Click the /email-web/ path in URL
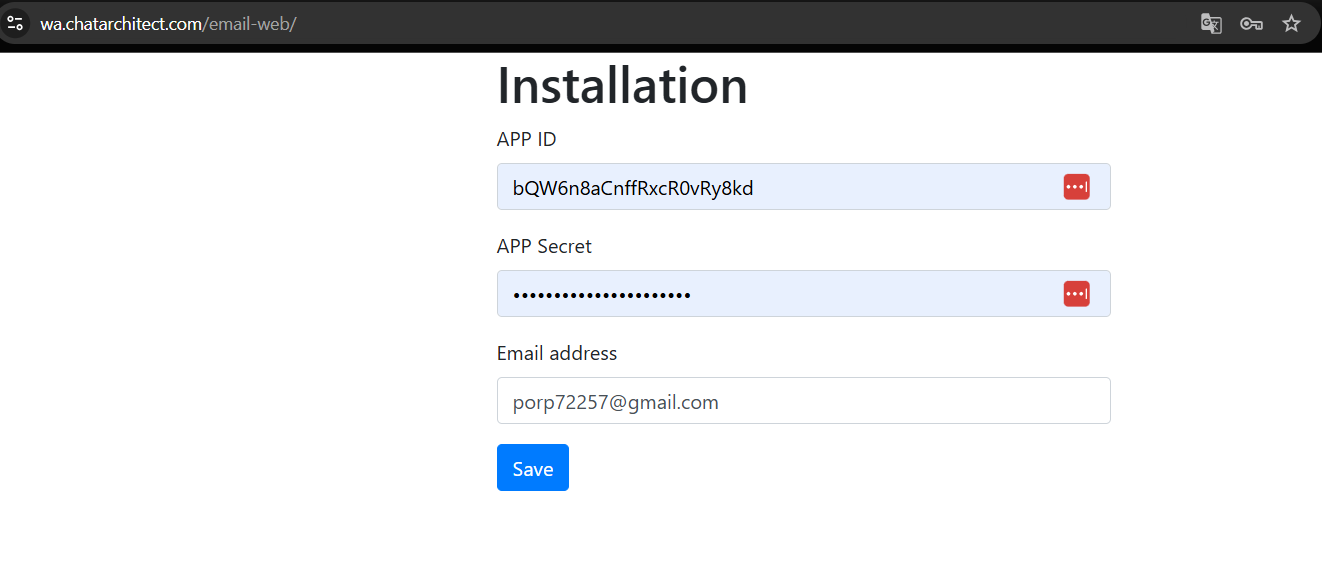This screenshot has height=577, width=1322. [250, 24]
